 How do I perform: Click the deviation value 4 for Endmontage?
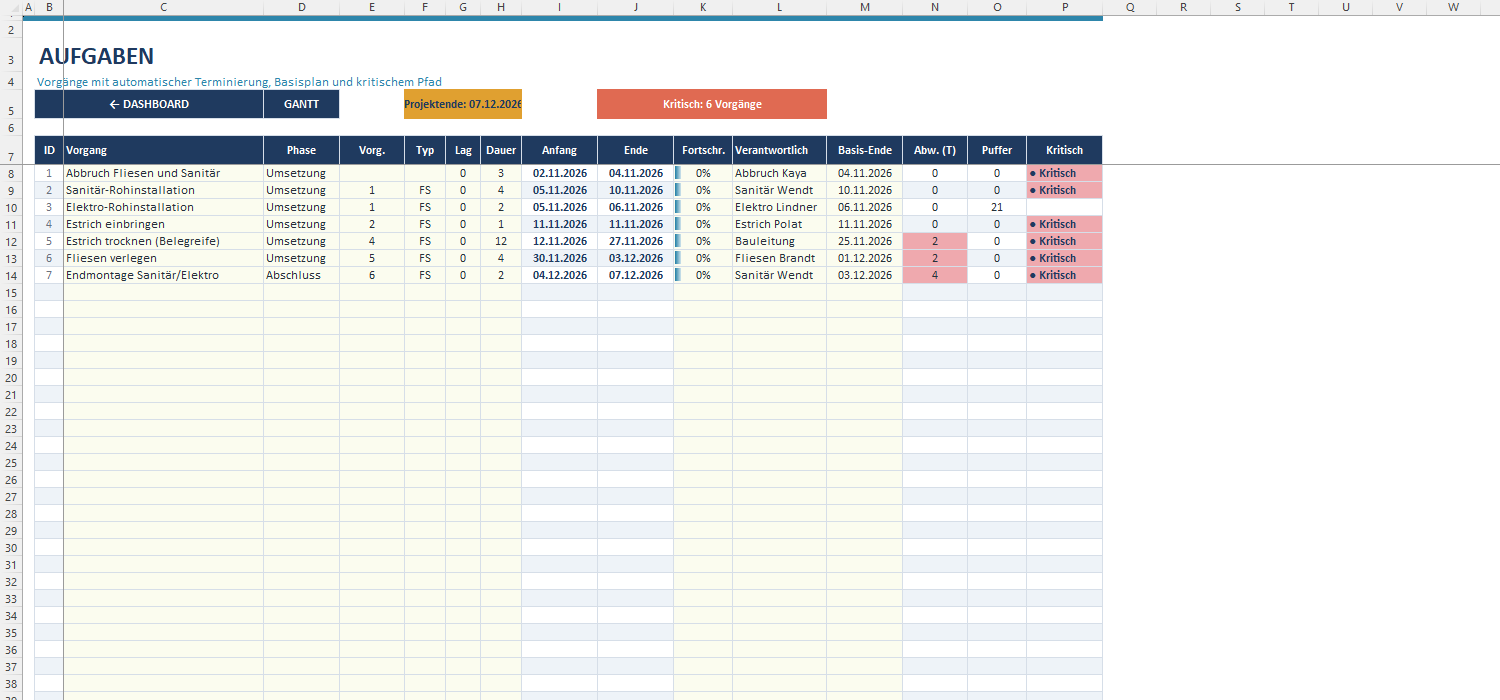[935, 275]
